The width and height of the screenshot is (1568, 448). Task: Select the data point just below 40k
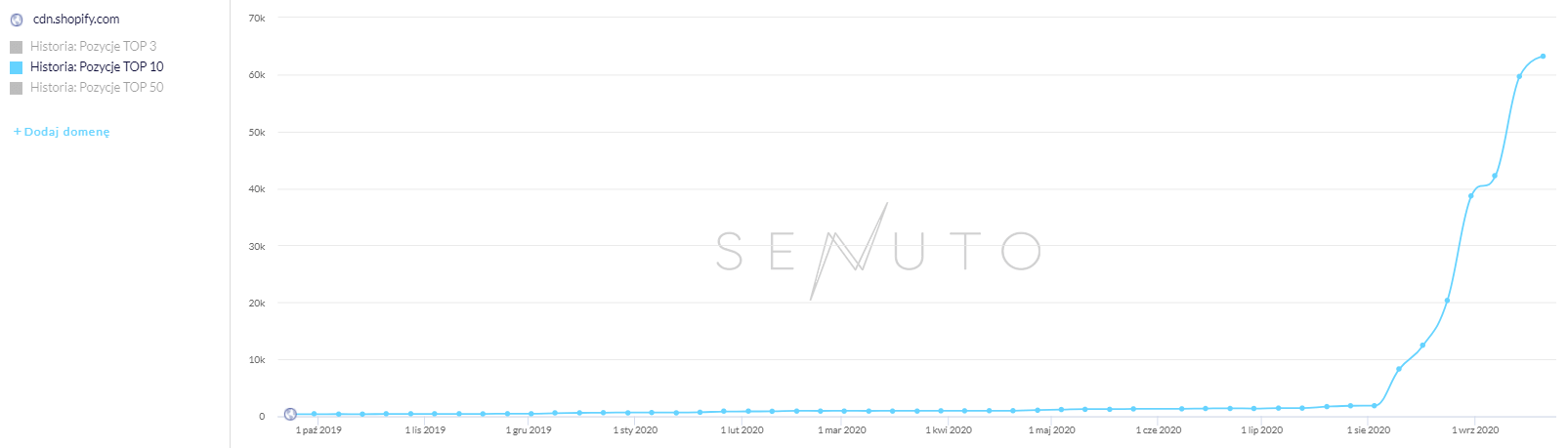point(1470,196)
